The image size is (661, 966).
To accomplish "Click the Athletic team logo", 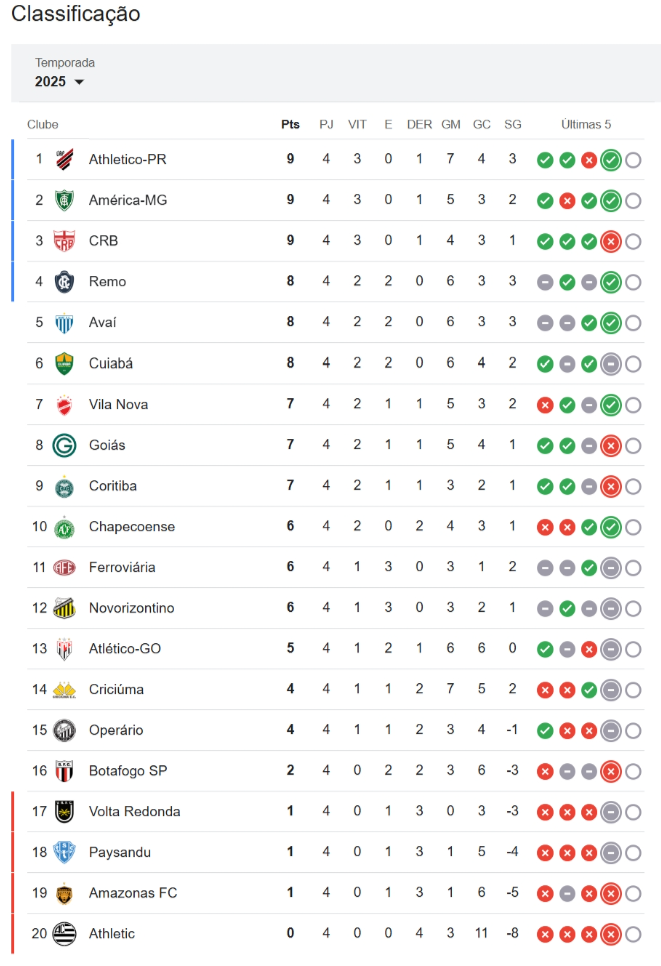I will (64, 933).
